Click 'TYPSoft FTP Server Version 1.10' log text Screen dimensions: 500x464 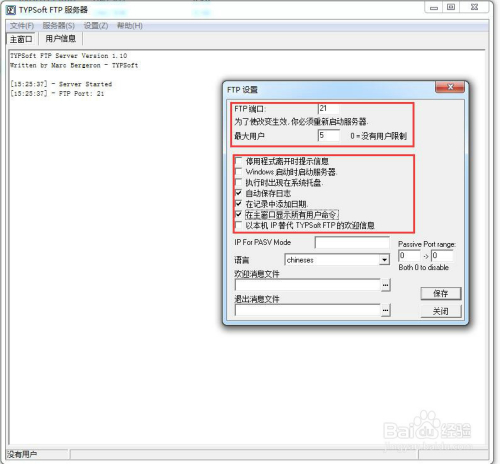(68, 56)
